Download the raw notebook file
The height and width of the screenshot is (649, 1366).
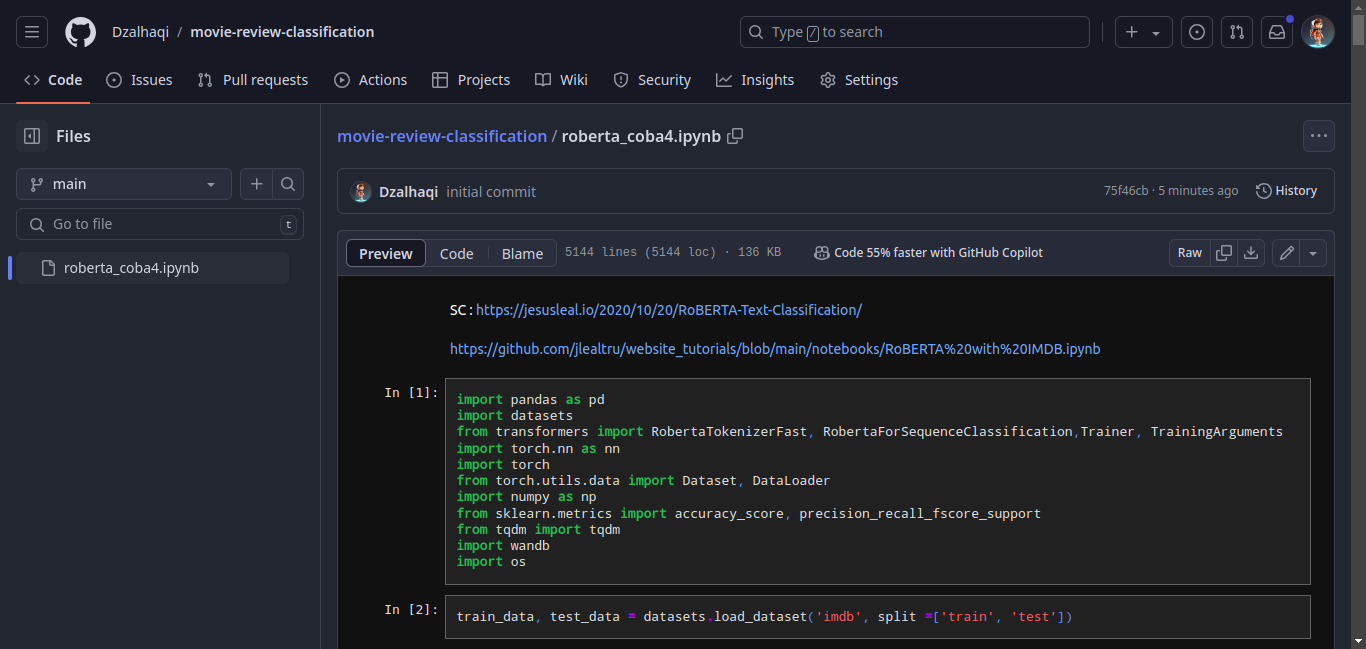[x=1251, y=252]
